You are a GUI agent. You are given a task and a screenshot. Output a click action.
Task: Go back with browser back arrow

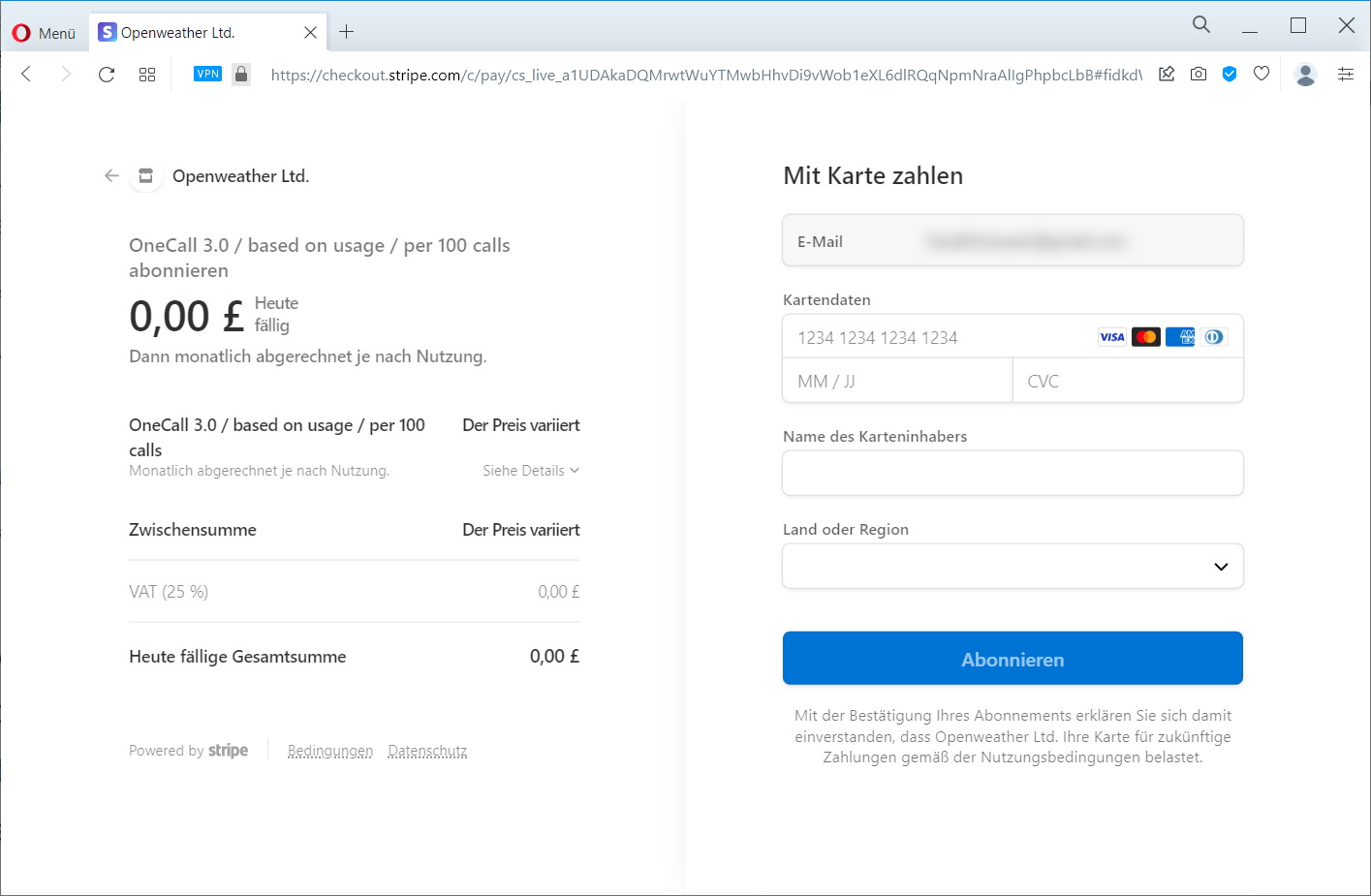point(26,75)
